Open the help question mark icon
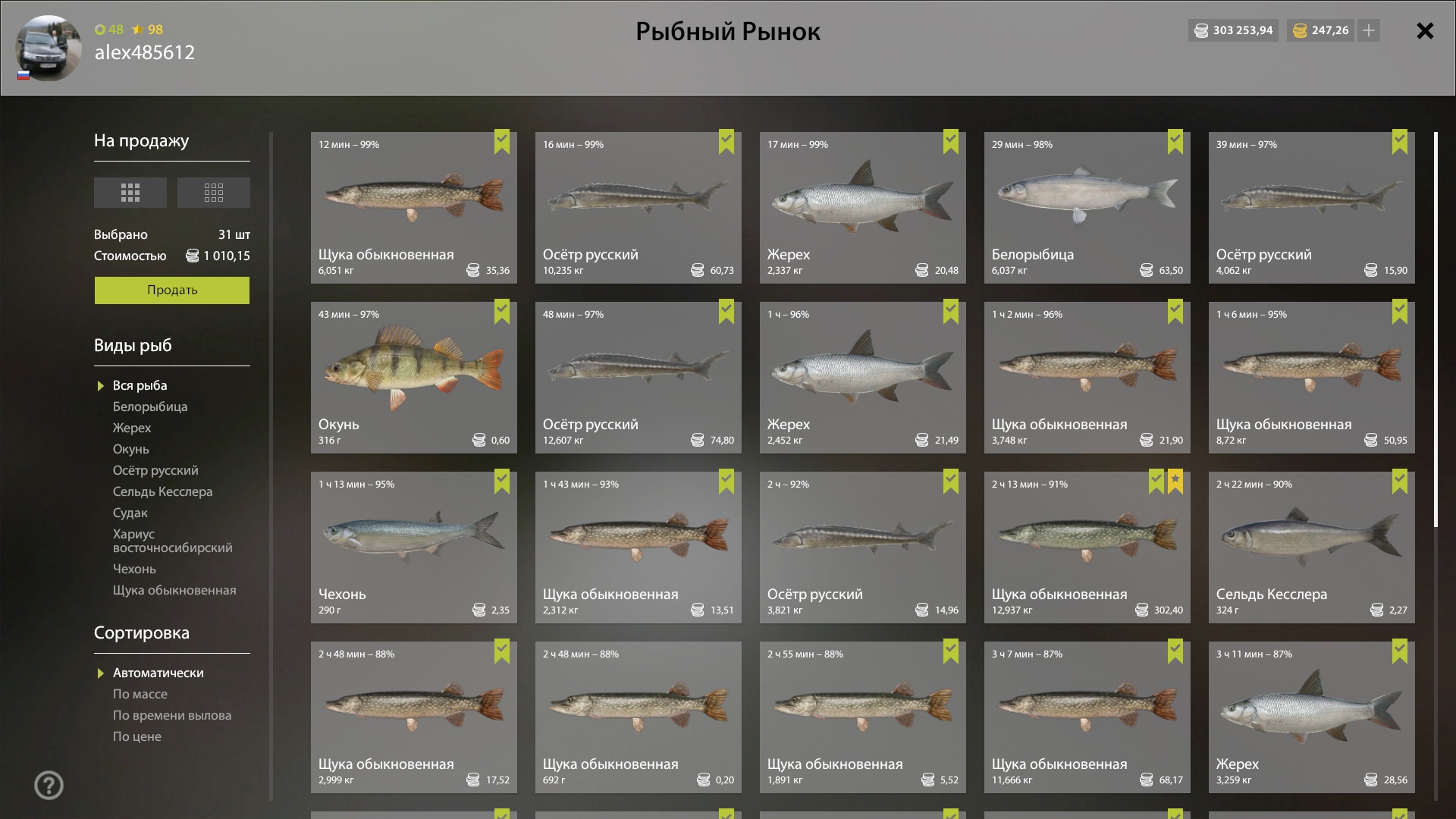 click(49, 786)
